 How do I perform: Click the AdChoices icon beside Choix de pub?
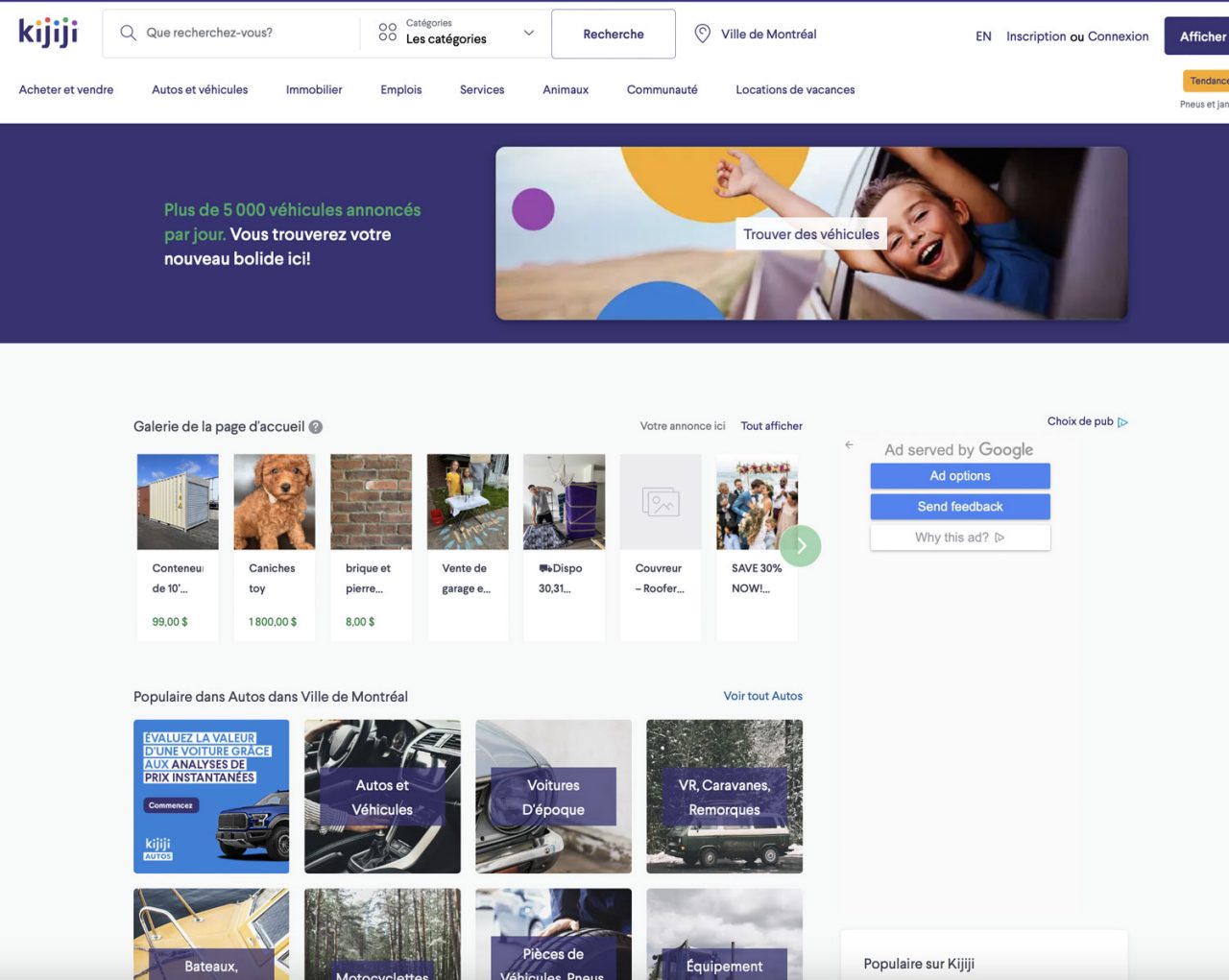click(1123, 421)
